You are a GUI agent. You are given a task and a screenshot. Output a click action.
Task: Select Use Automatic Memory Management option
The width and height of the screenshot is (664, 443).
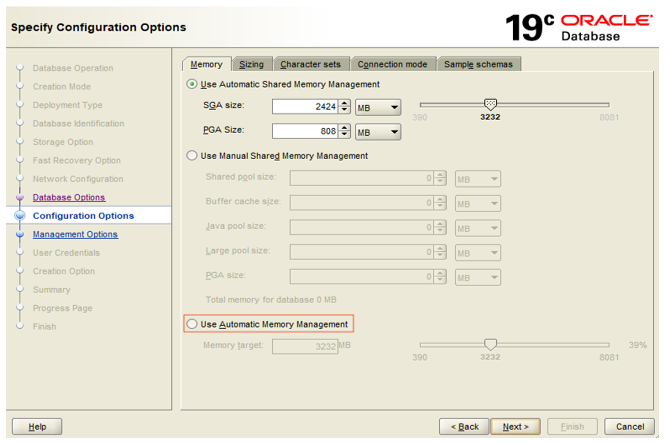click(x=192, y=324)
